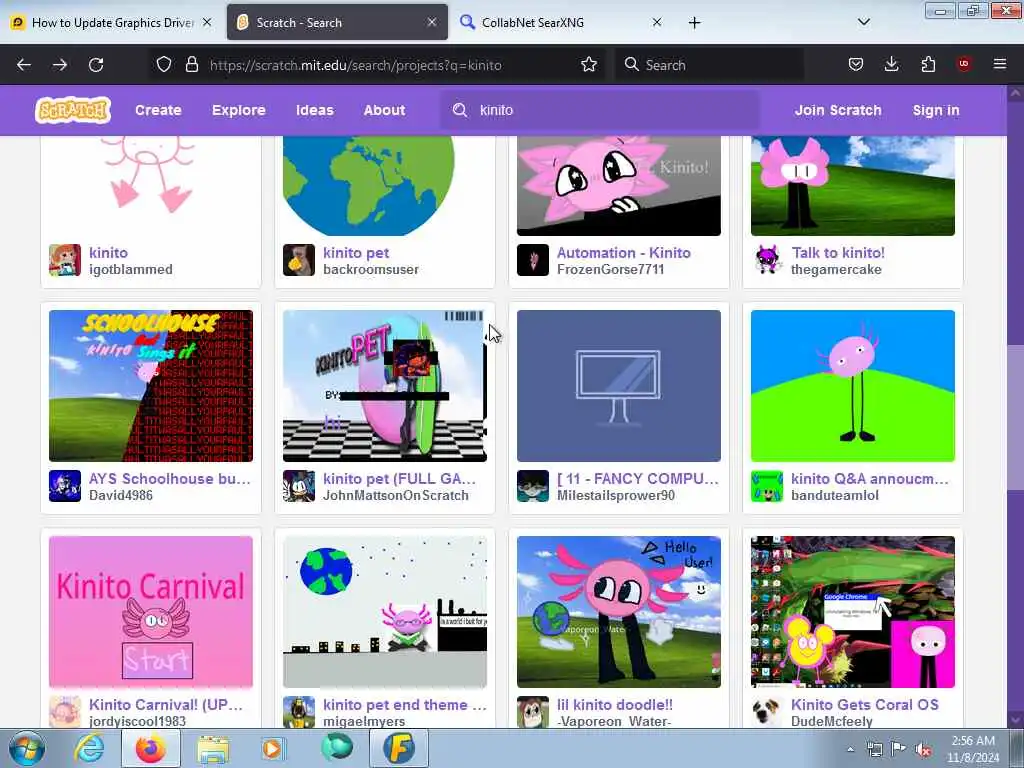Screen dimensions: 1024x768
Task: Open the Ideas menu item
Action: tap(315, 110)
